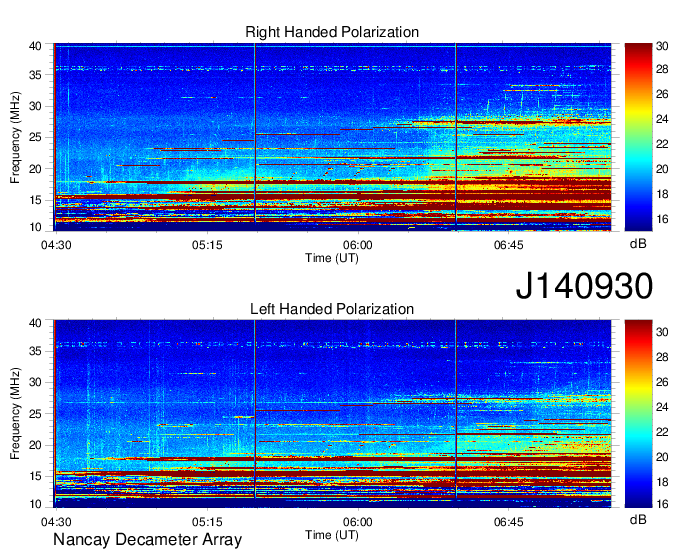Click the 22 dB label on top color bar
Image resolution: width=680 pixels, height=552 pixels.
[x=662, y=144]
